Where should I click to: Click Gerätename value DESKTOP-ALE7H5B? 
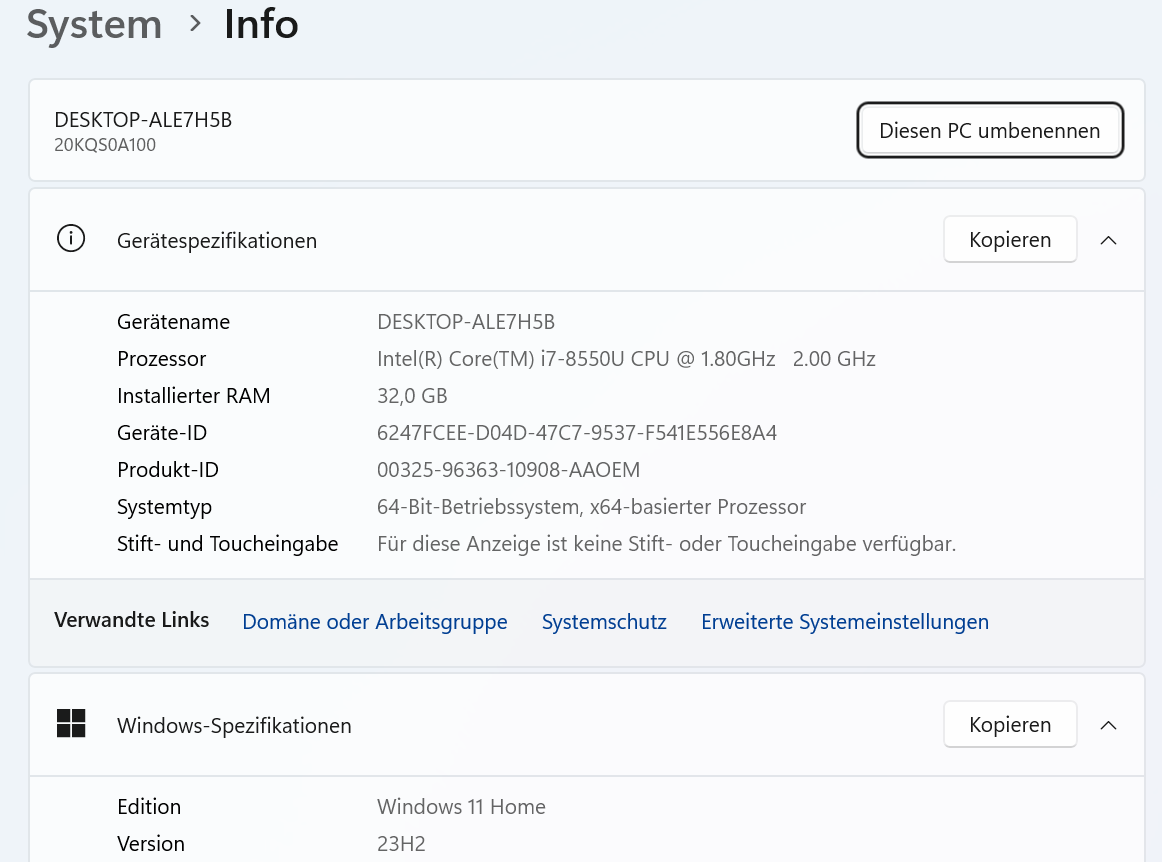coord(466,322)
